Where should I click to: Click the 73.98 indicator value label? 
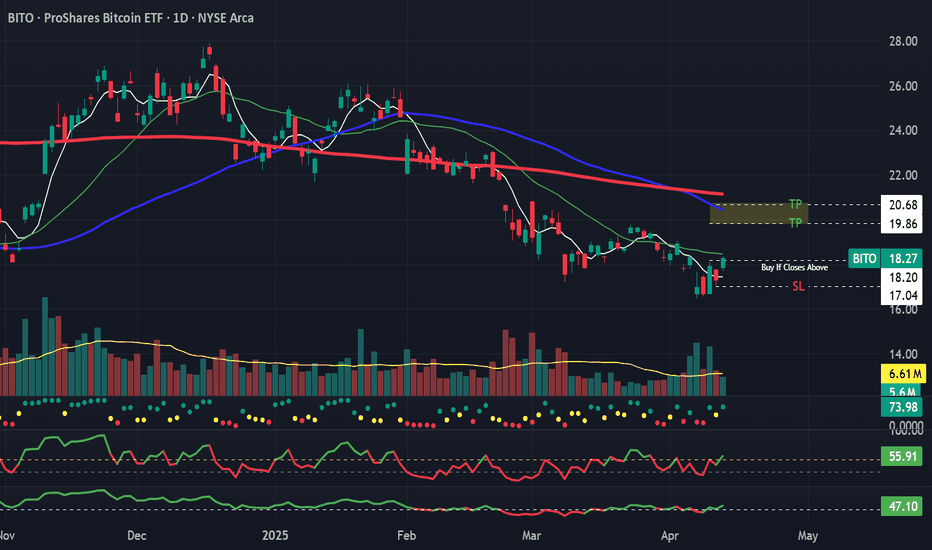click(902, 407)
